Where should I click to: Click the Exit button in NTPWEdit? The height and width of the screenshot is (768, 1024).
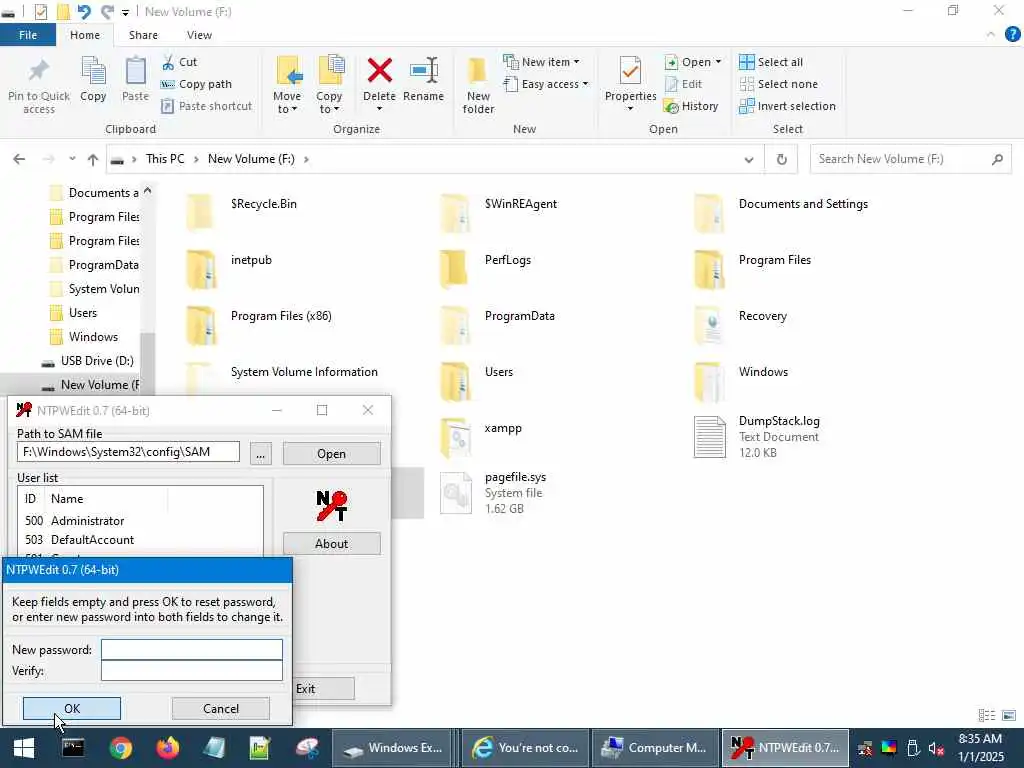[323, 689]
